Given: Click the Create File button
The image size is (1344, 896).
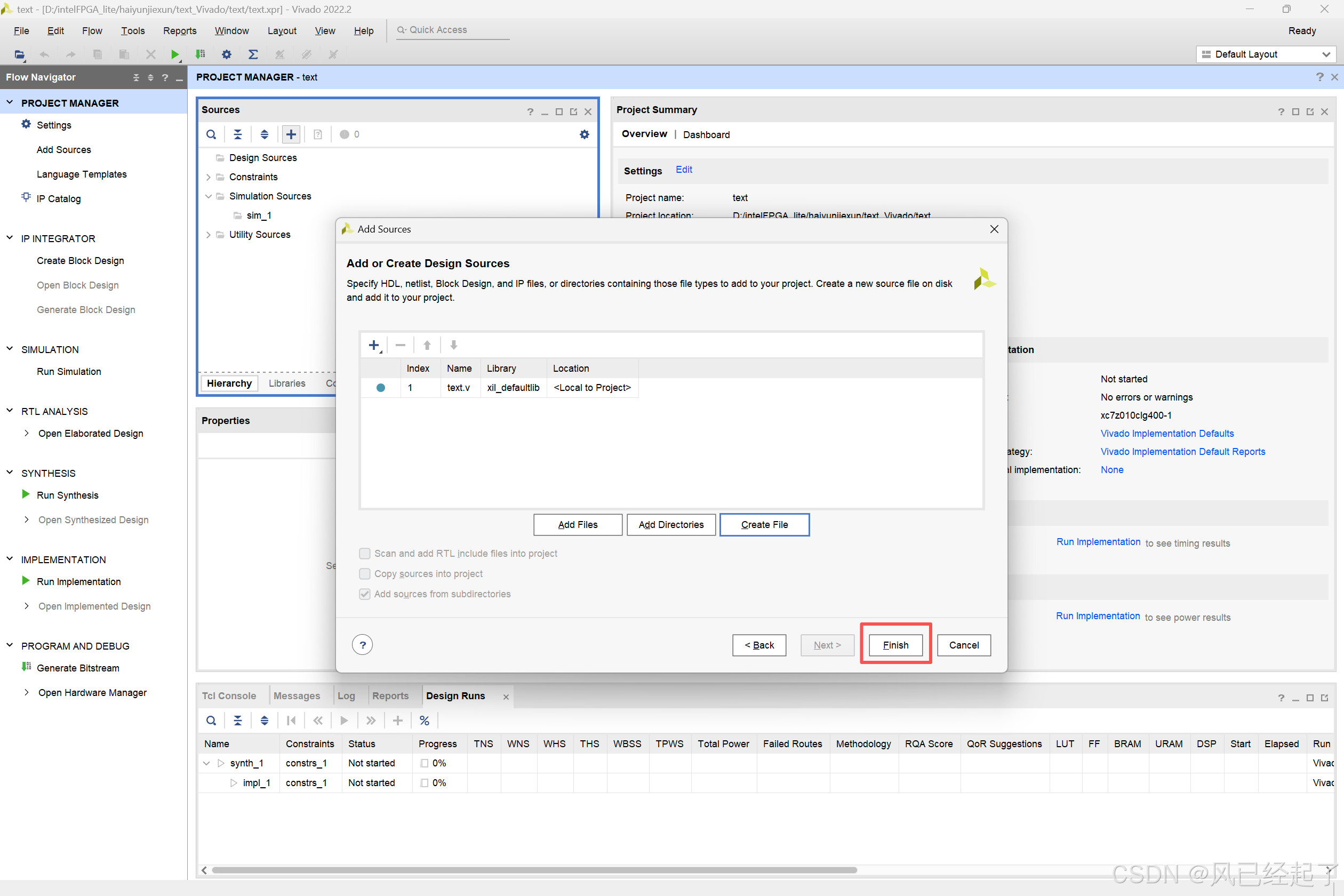Looking at the screenshot, I should (x=764, y=524).
